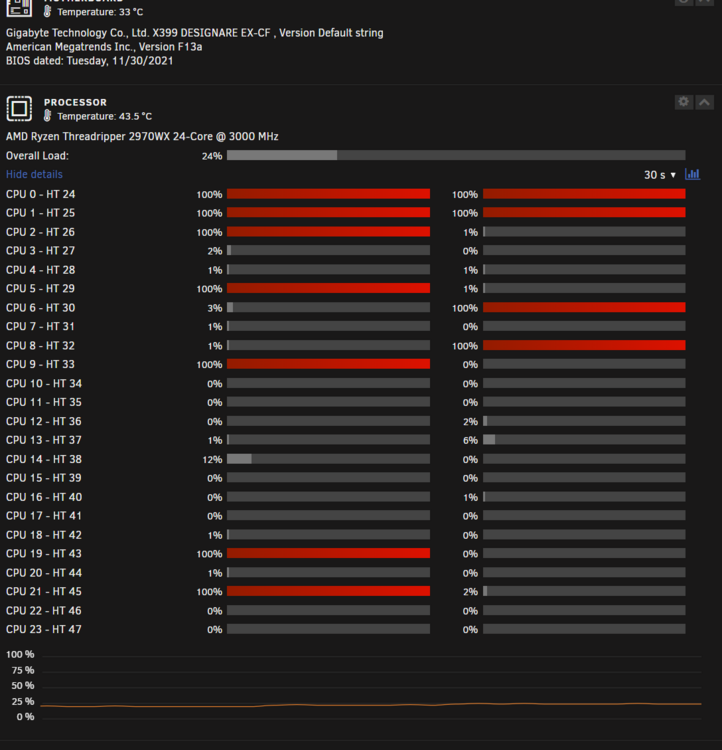The image size is (722, 750).
Task: Collapse the Motherboard section chevron
Action: 705,2
